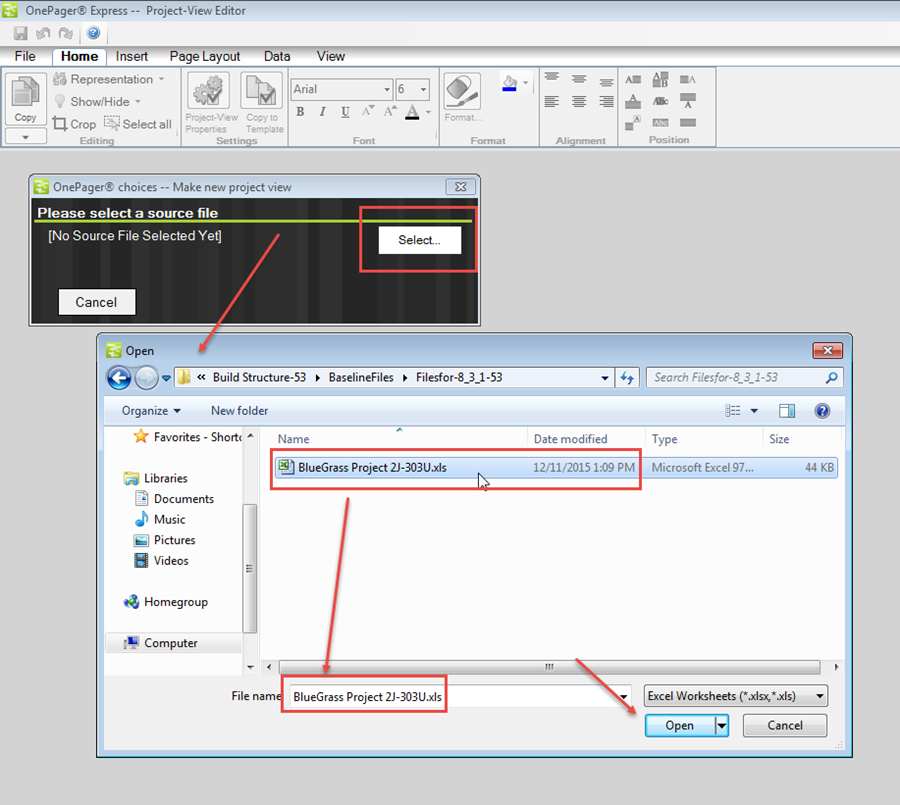Screen dimensions: 900x805
Task: Toggle bold text formatting
Action: click(x=301, y=112)
